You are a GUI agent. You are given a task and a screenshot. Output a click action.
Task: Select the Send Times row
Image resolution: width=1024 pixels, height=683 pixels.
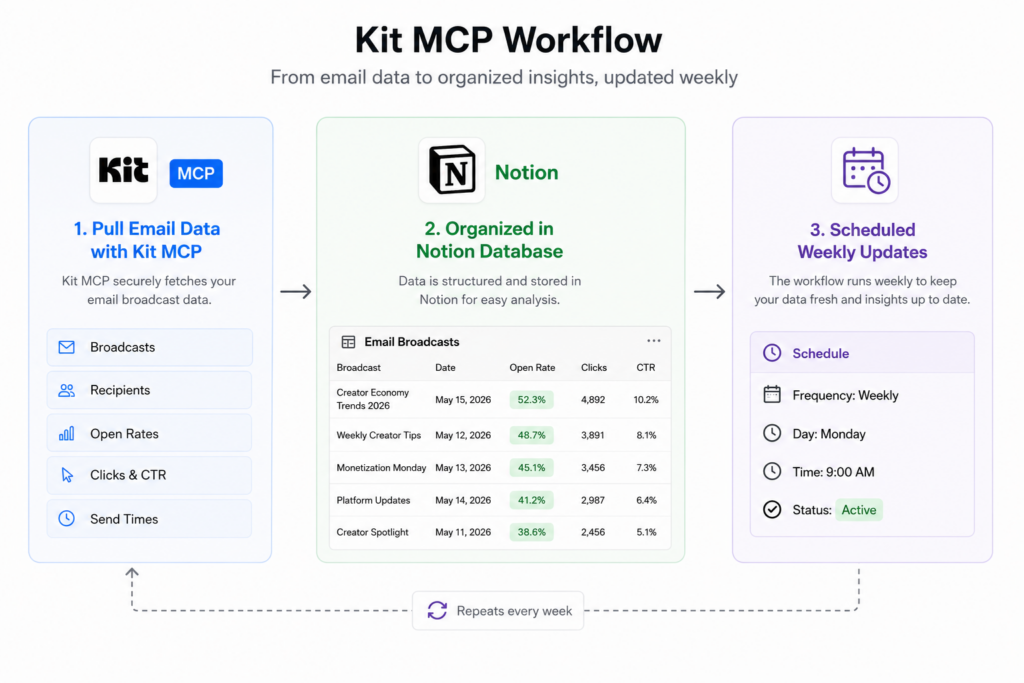pos(150,518)
